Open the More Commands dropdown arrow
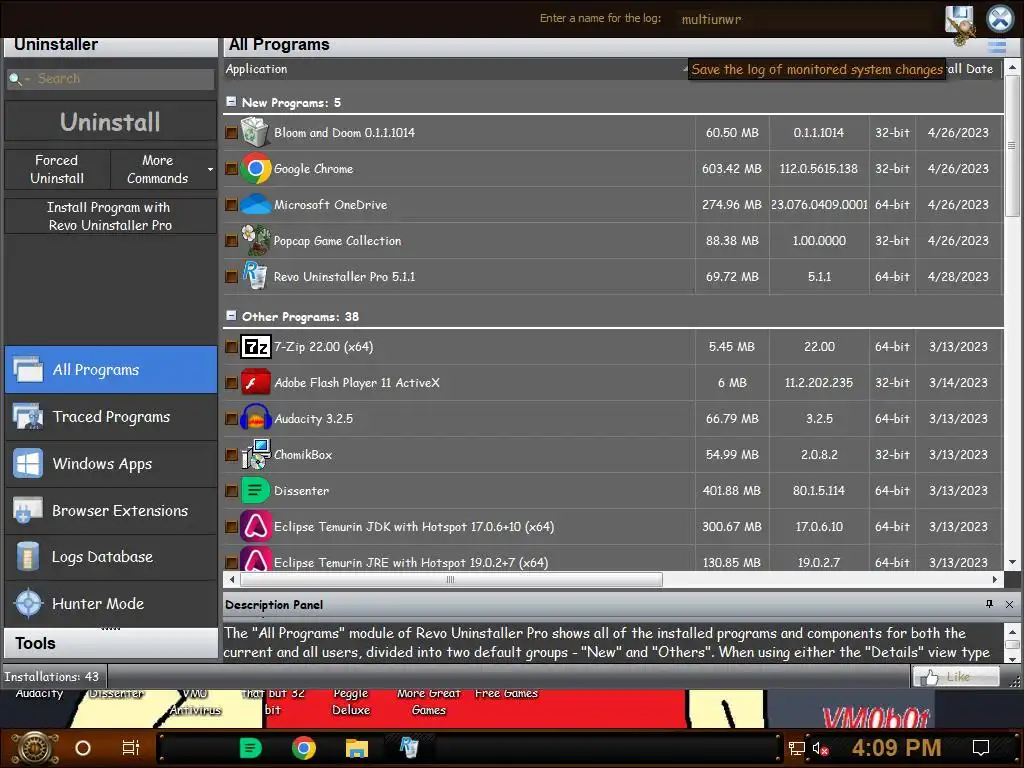Image resolution: width=1024 pixels, height=768 pixels. tap(210, 169)
